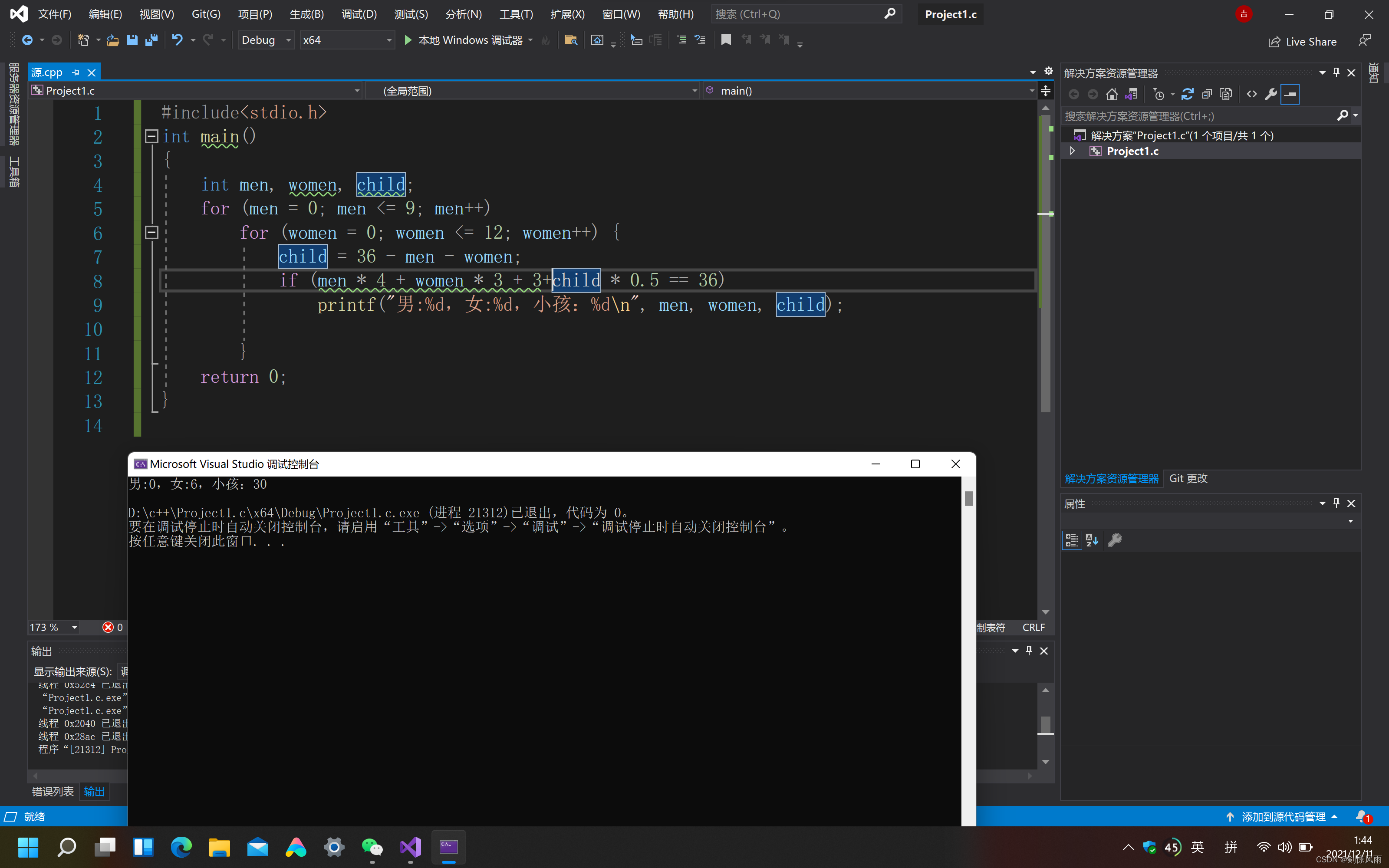This screenshot has height=868, width=1389.
Task: Click 添加到源代码管理 in status bar
Action: pos(1283,816)
